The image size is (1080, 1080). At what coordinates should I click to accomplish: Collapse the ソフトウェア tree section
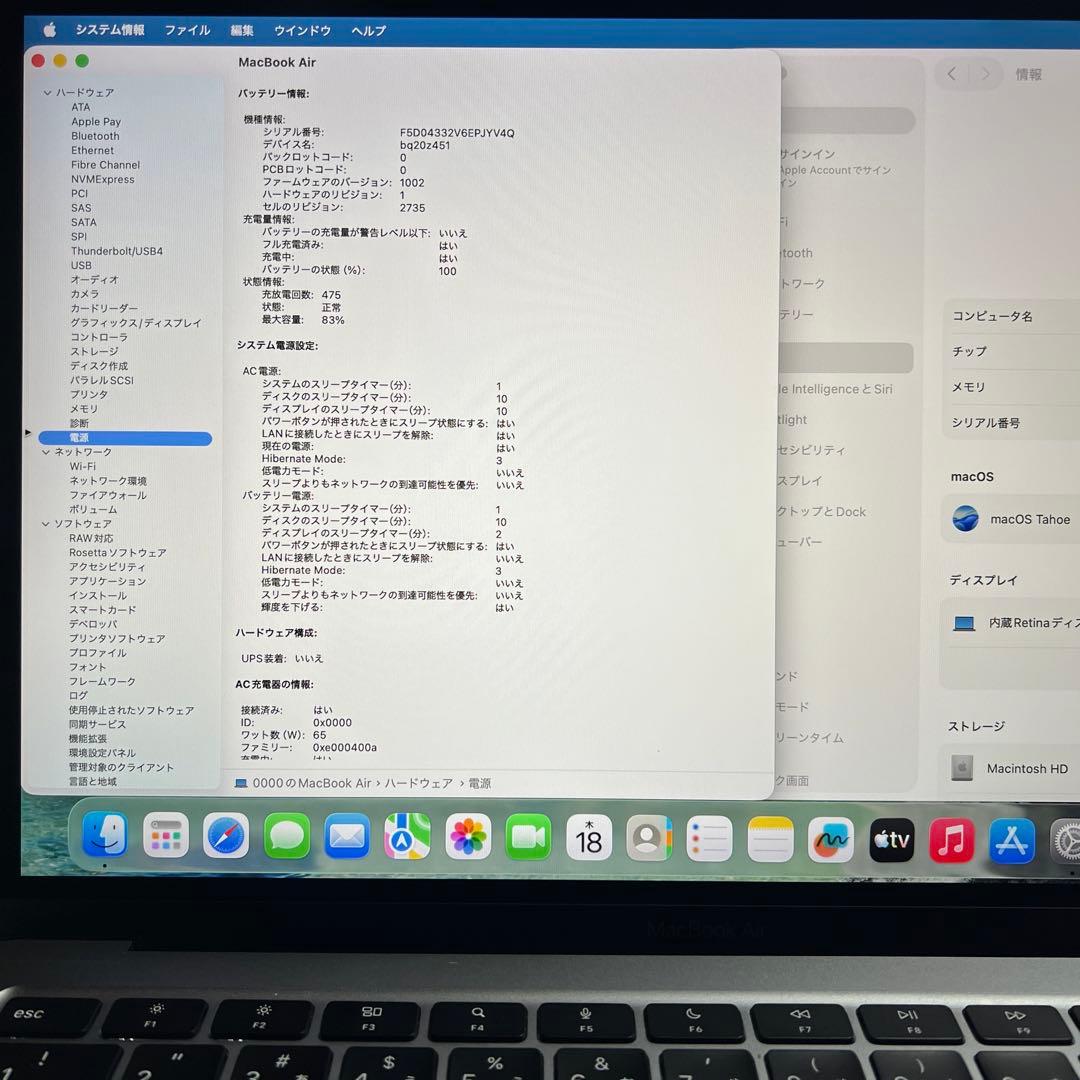pyautogui.click(x=47, y=523)
